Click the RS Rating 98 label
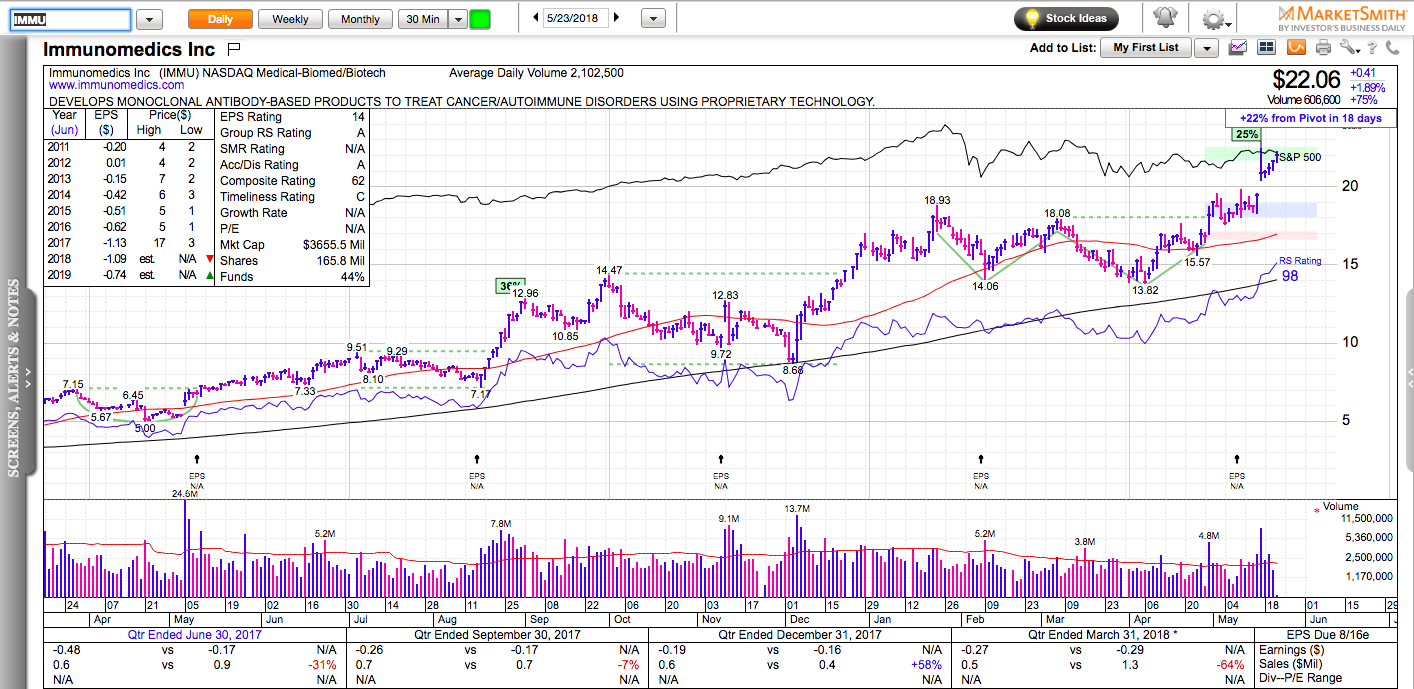Image resolution: width=1414 pixels, height=689 pixels. pos(1300,268)
